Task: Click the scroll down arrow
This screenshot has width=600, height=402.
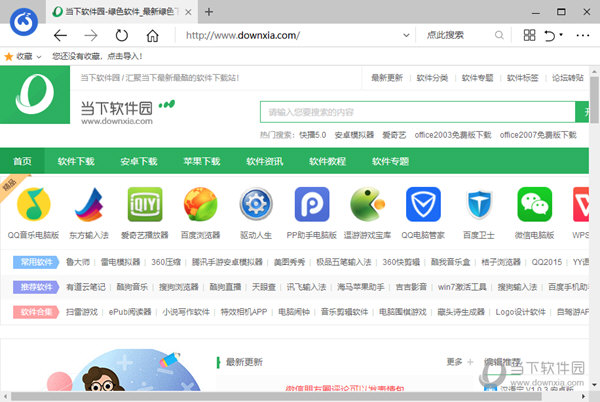Action: tap(594, 385)
